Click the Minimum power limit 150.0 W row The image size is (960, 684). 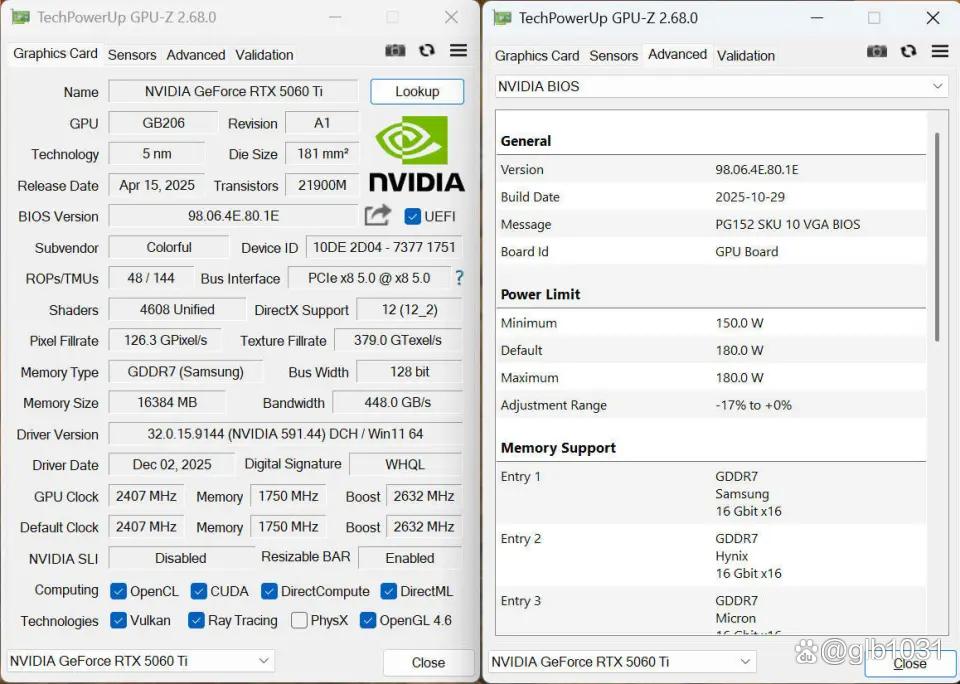click(711, 323)
